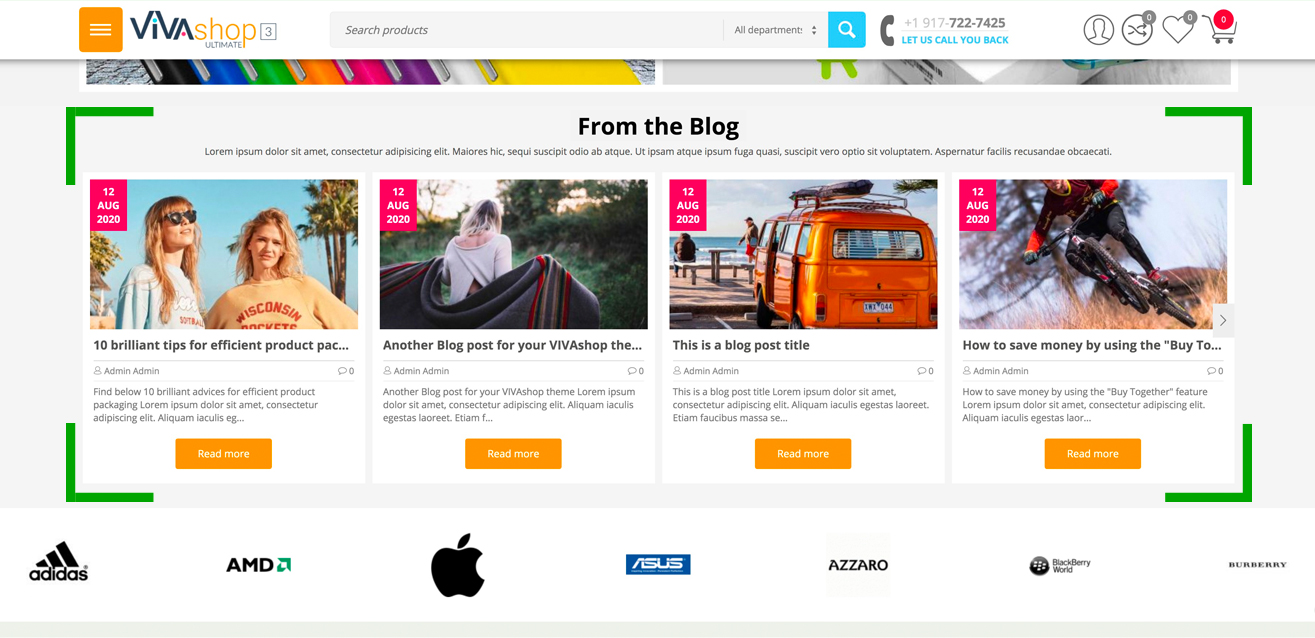The image size is (1315, 638).
Task: Open the 'Another Blog post for your VIVAshop' title
Action: coord(512,345)
